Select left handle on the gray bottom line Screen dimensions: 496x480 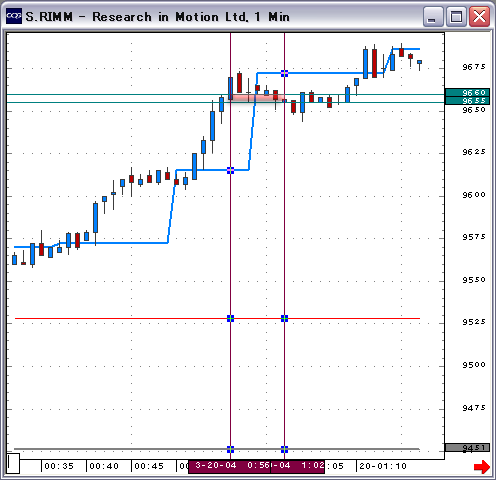[x=230, y=449]
